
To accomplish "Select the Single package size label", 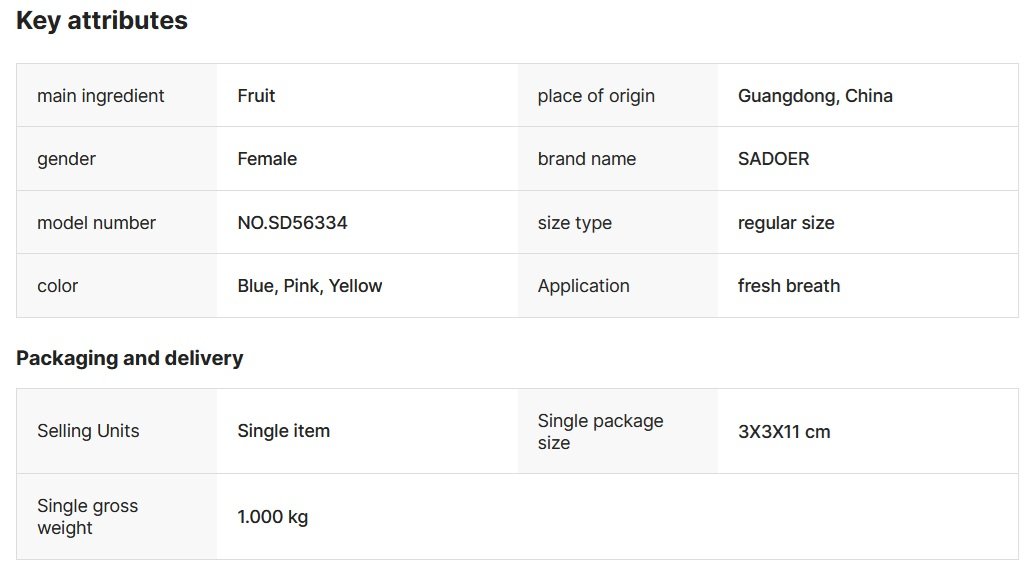I will [x=600, y=431].
